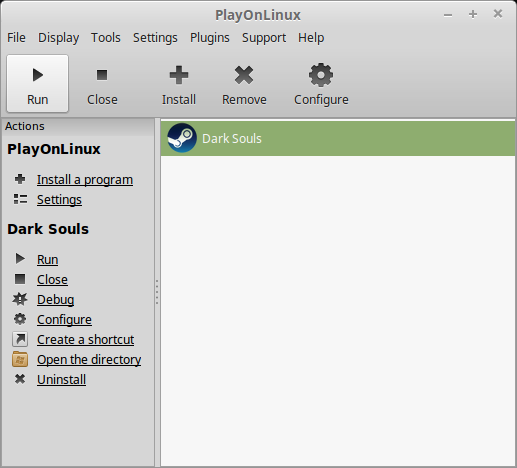The height and width of the screenshot is (468, 517).
Task: Close the PlayOnLinux window
Action: point(498,14)
